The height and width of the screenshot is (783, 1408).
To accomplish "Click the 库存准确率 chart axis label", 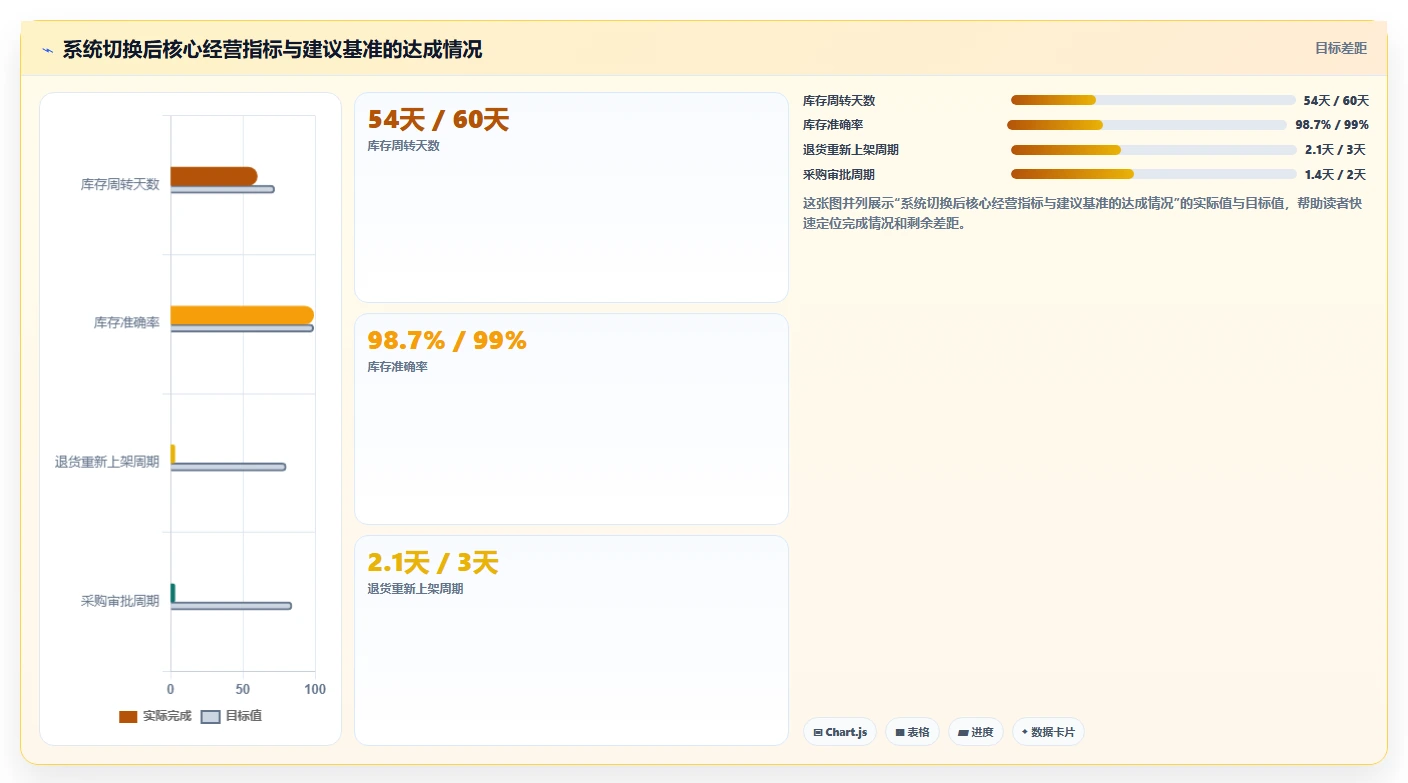I will tap(127, 323).
